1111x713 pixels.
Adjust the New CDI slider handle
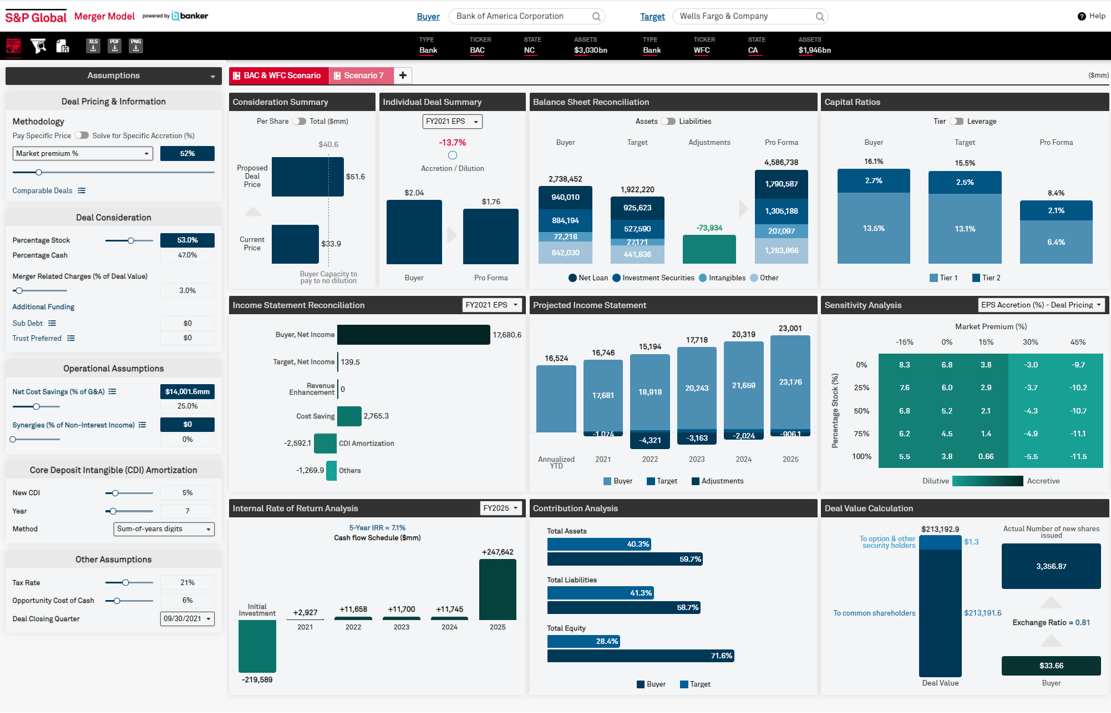click(115, 493)
